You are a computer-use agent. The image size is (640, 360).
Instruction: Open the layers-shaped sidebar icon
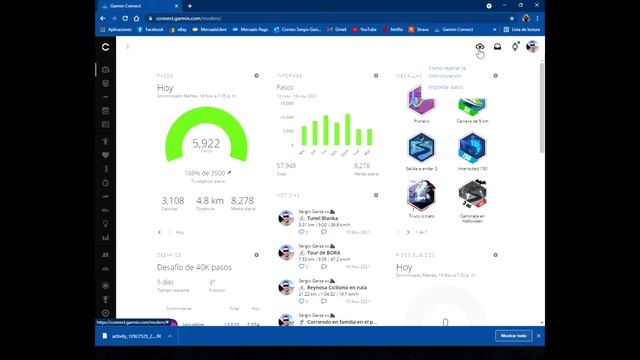105,83
